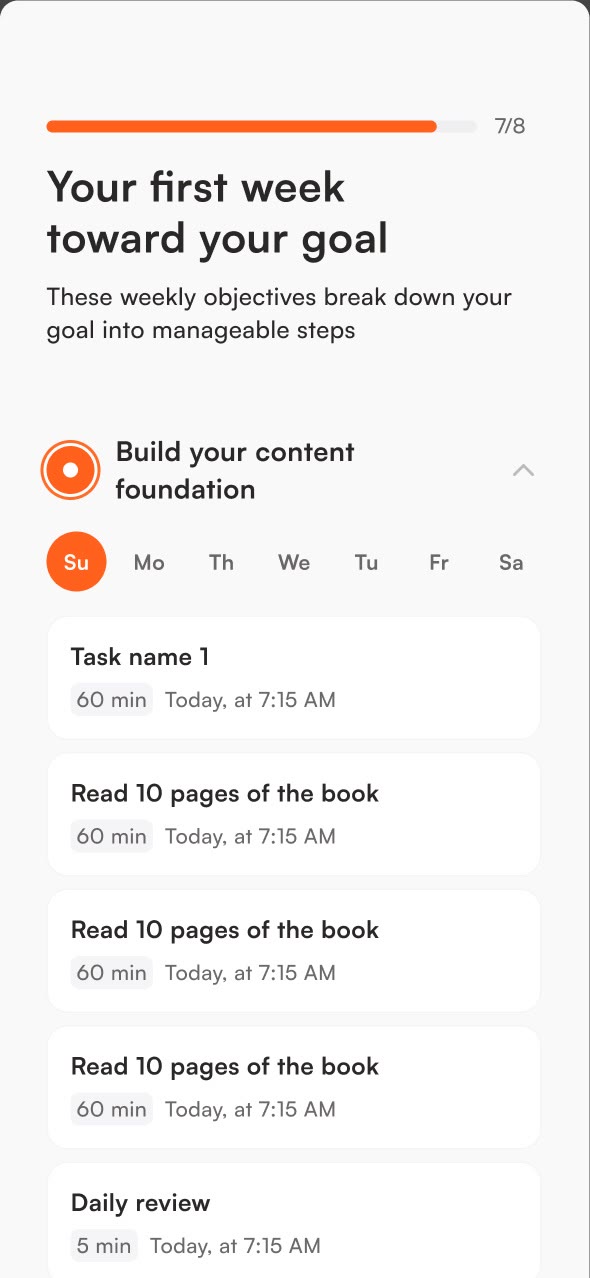Click the Your first week heading
Viewport: 590px width, 1278px height.
pyautogui.click(x=217, y=213)
